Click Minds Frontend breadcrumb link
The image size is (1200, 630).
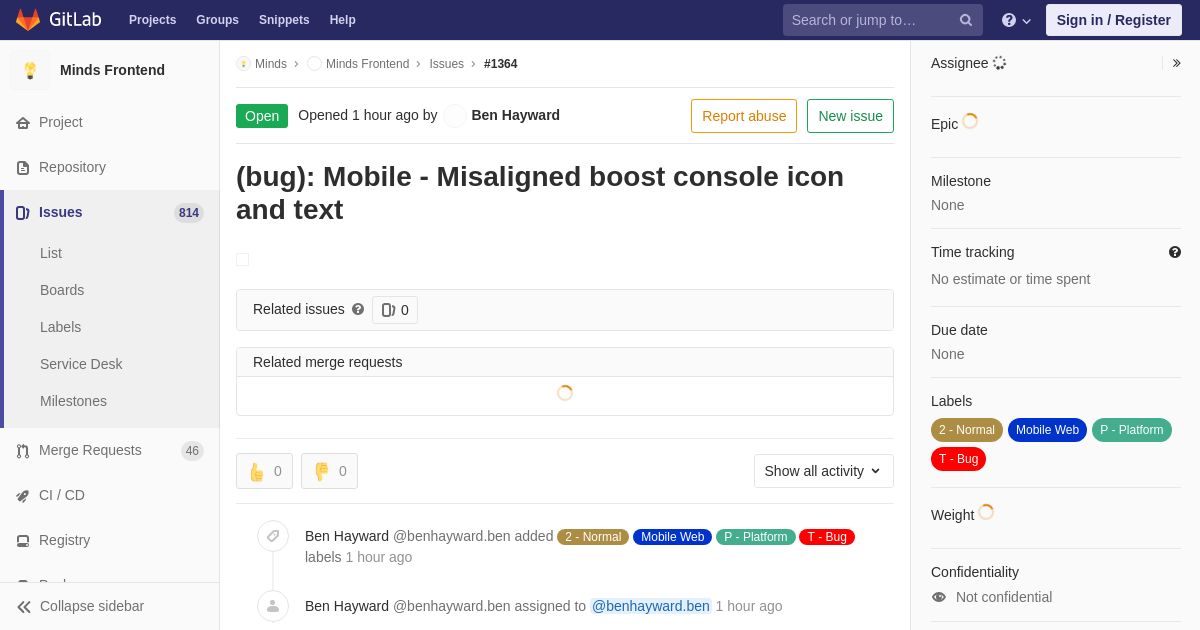tap(367, 64)
